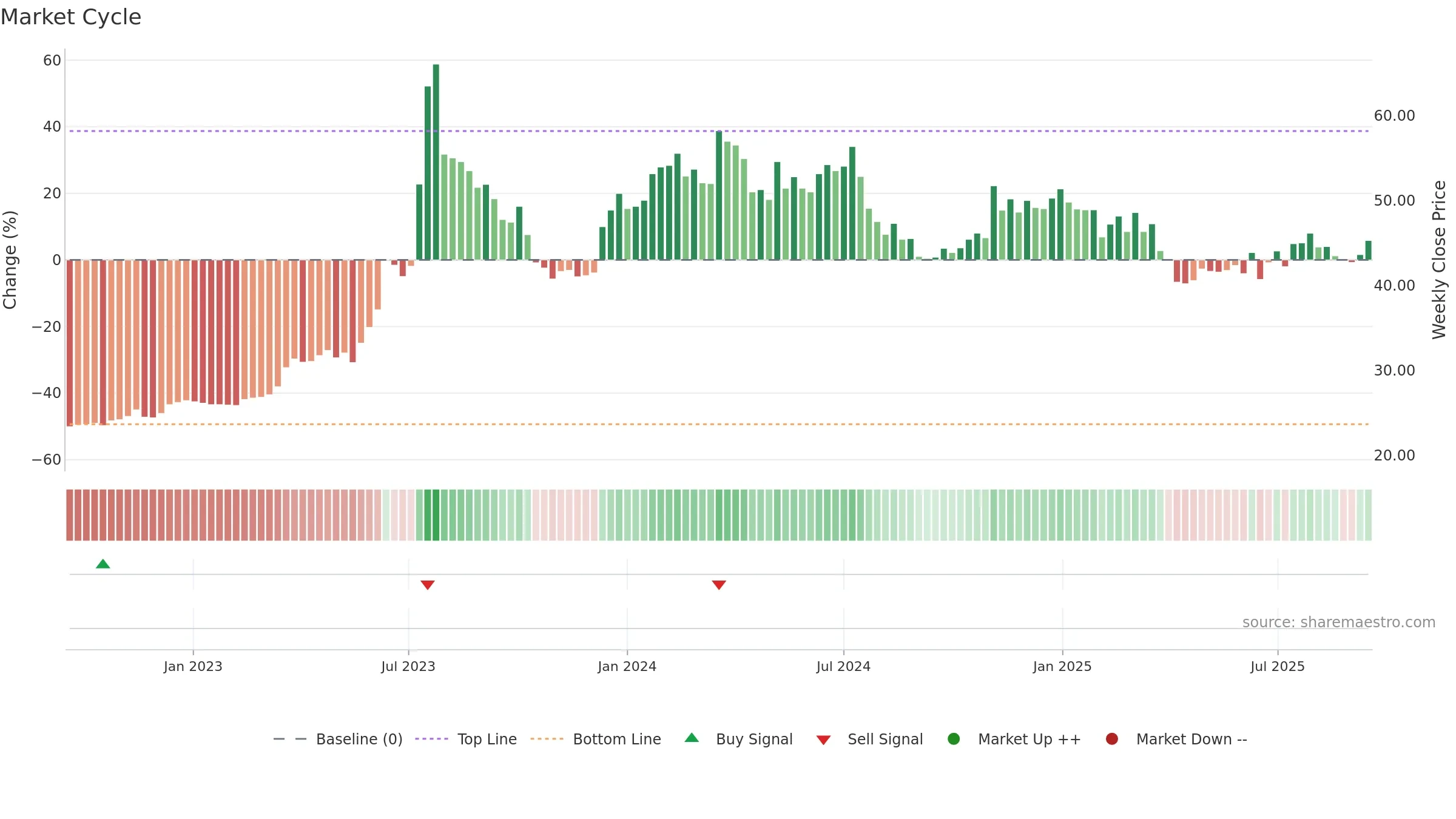Click the green triangle icon in legend
Image resolution: width=1456 pixels, height=819 pixels.
[692, 738]
